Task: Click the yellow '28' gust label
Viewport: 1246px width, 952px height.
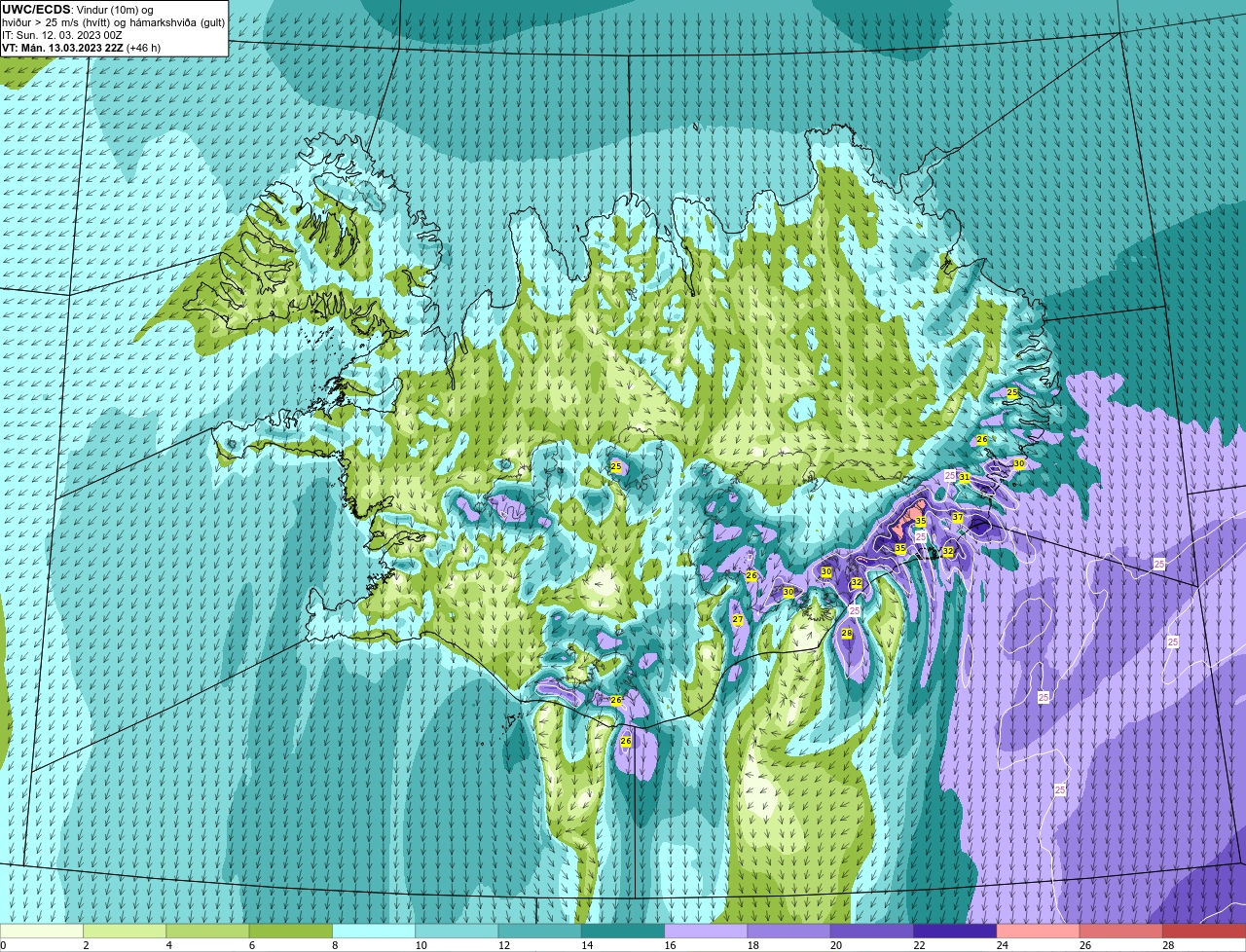Action: (847, 634)
